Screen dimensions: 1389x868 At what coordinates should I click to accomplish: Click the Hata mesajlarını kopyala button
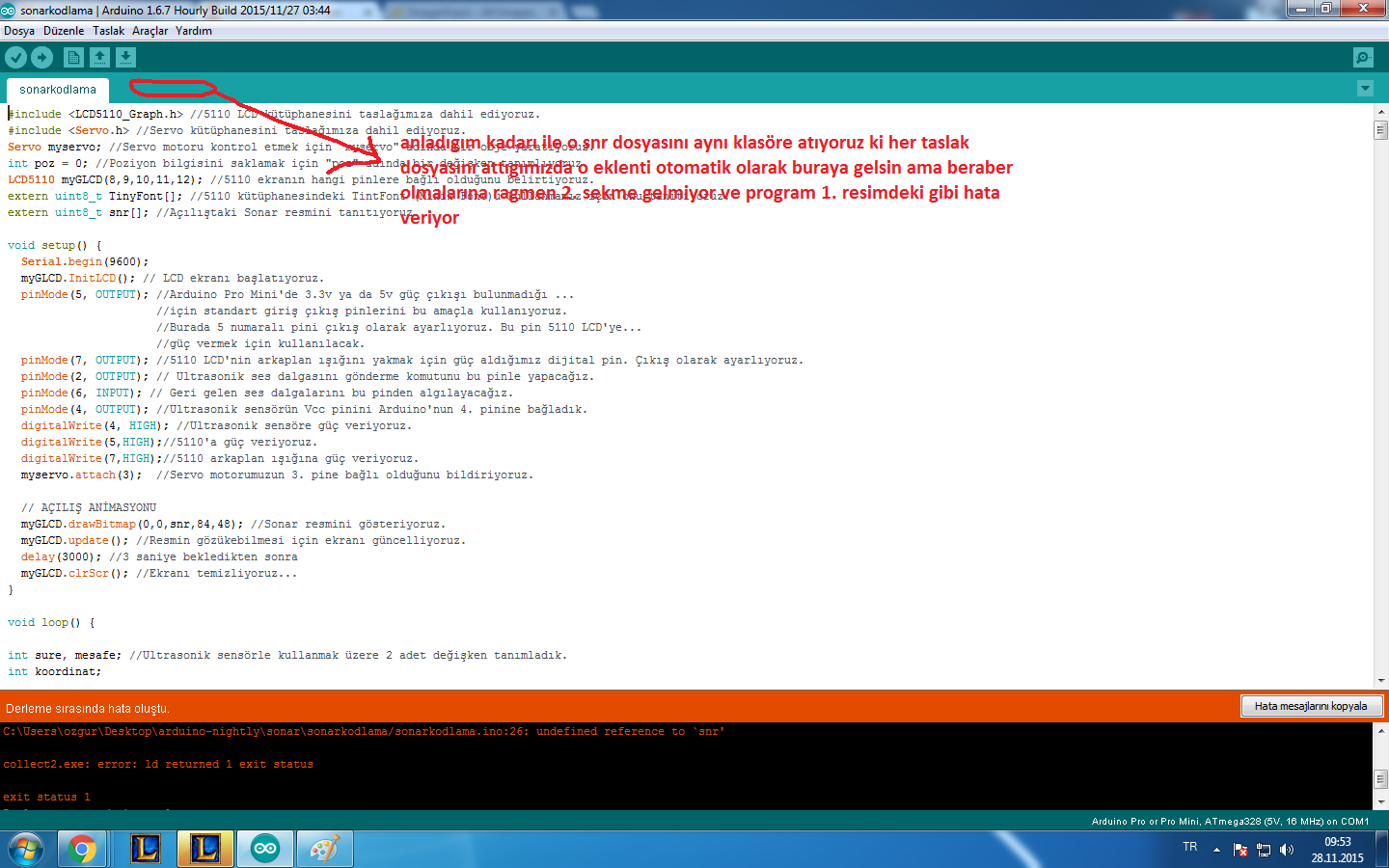[1311, 706]
